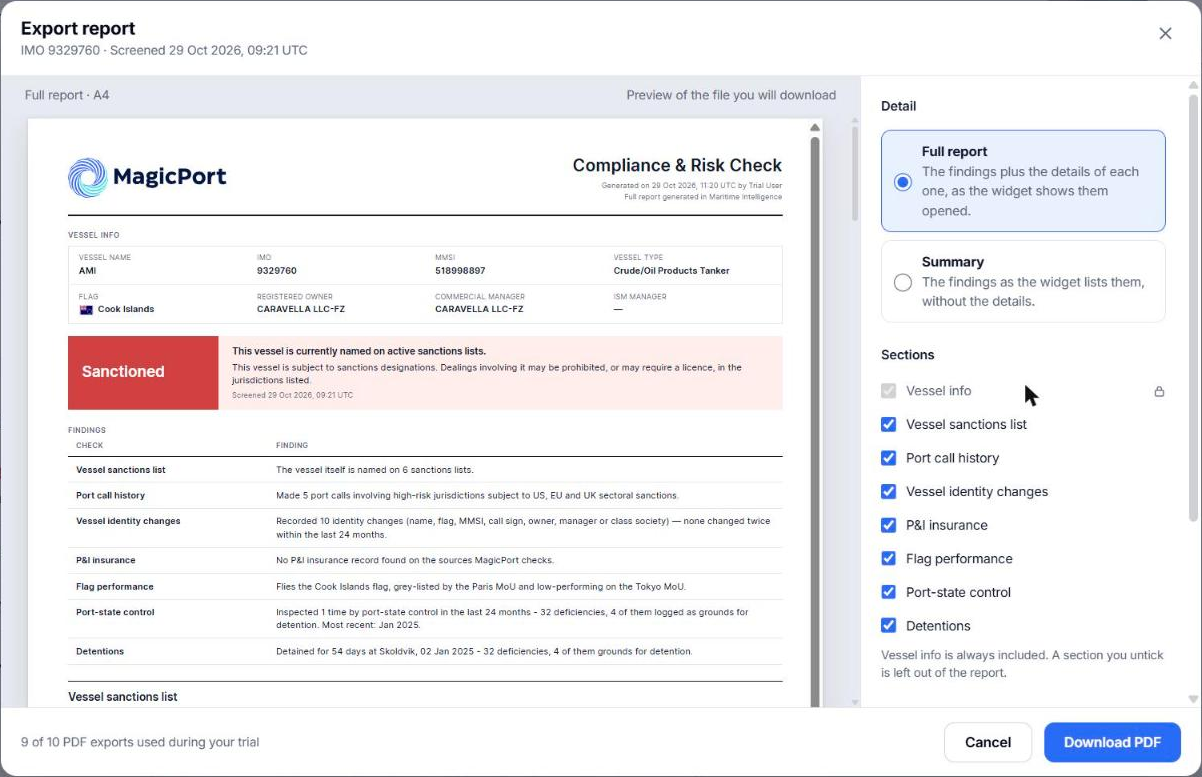This screenshot has width=1202, height=777.
Task: Untick the Vessel identity changes section
Action: (x=888, y=491)
